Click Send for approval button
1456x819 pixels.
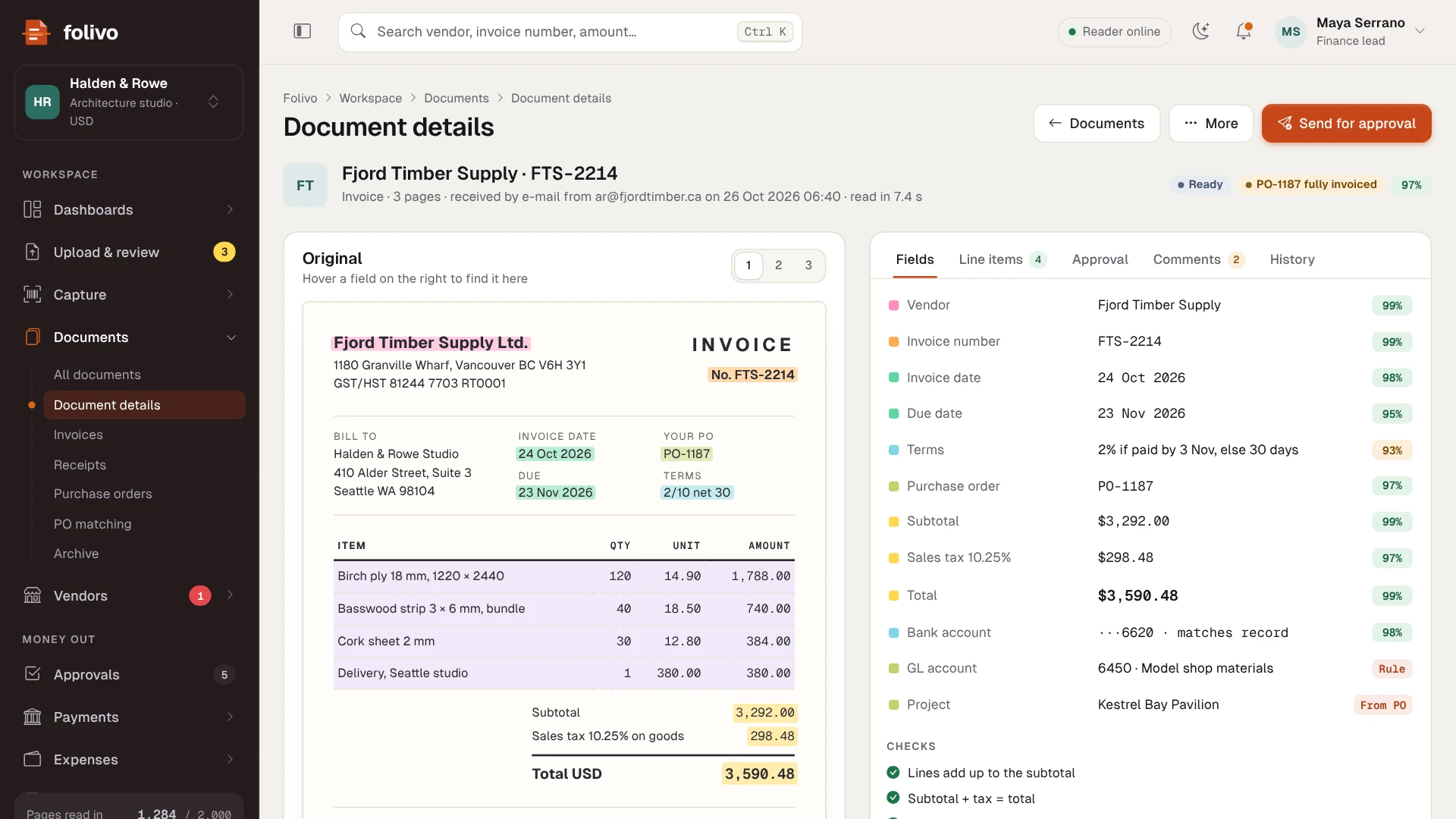[1346, 124]
